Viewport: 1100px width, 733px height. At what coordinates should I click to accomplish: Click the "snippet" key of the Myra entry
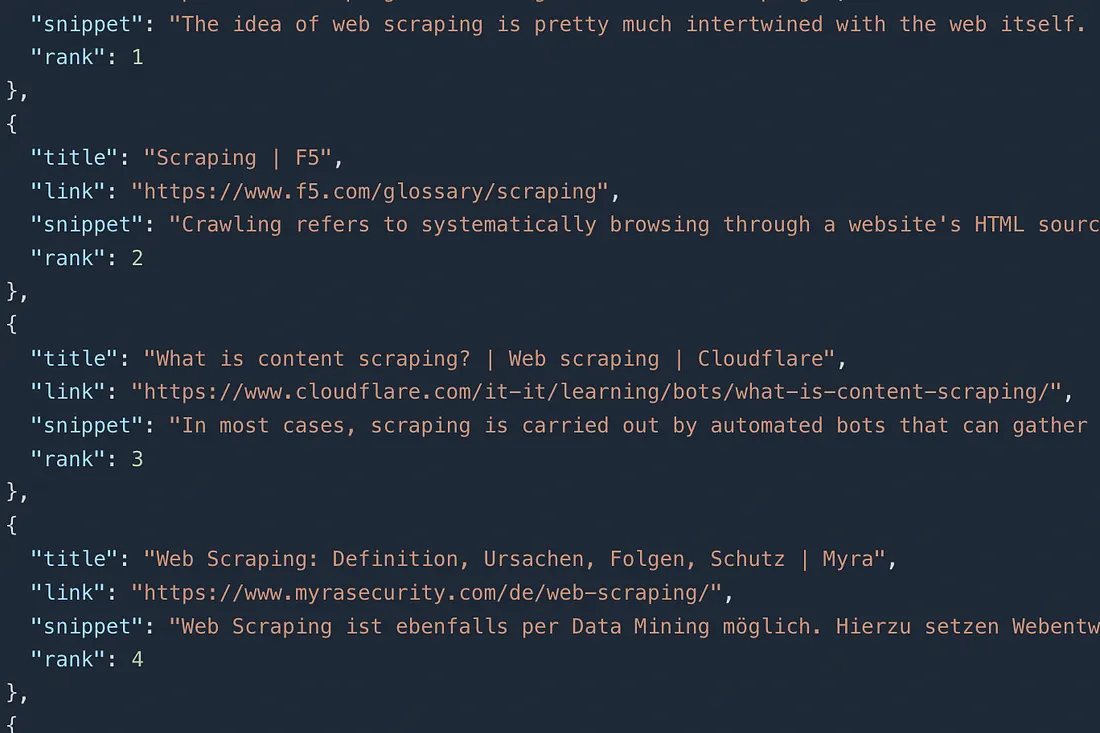click(87, 626)
